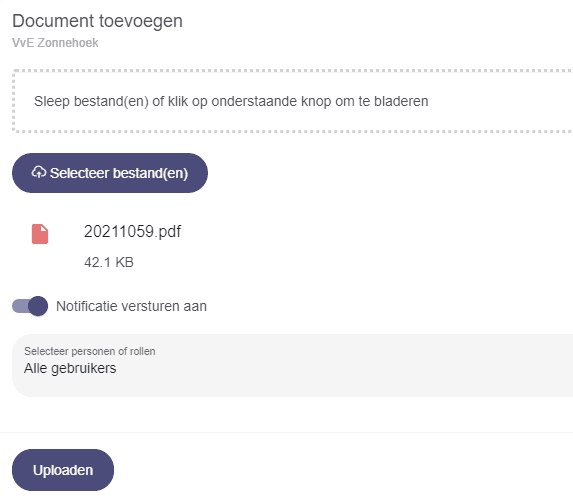Click the drag-and-drop file zone
Viewport: 573px width, 496px height.
tap(292, 101)
